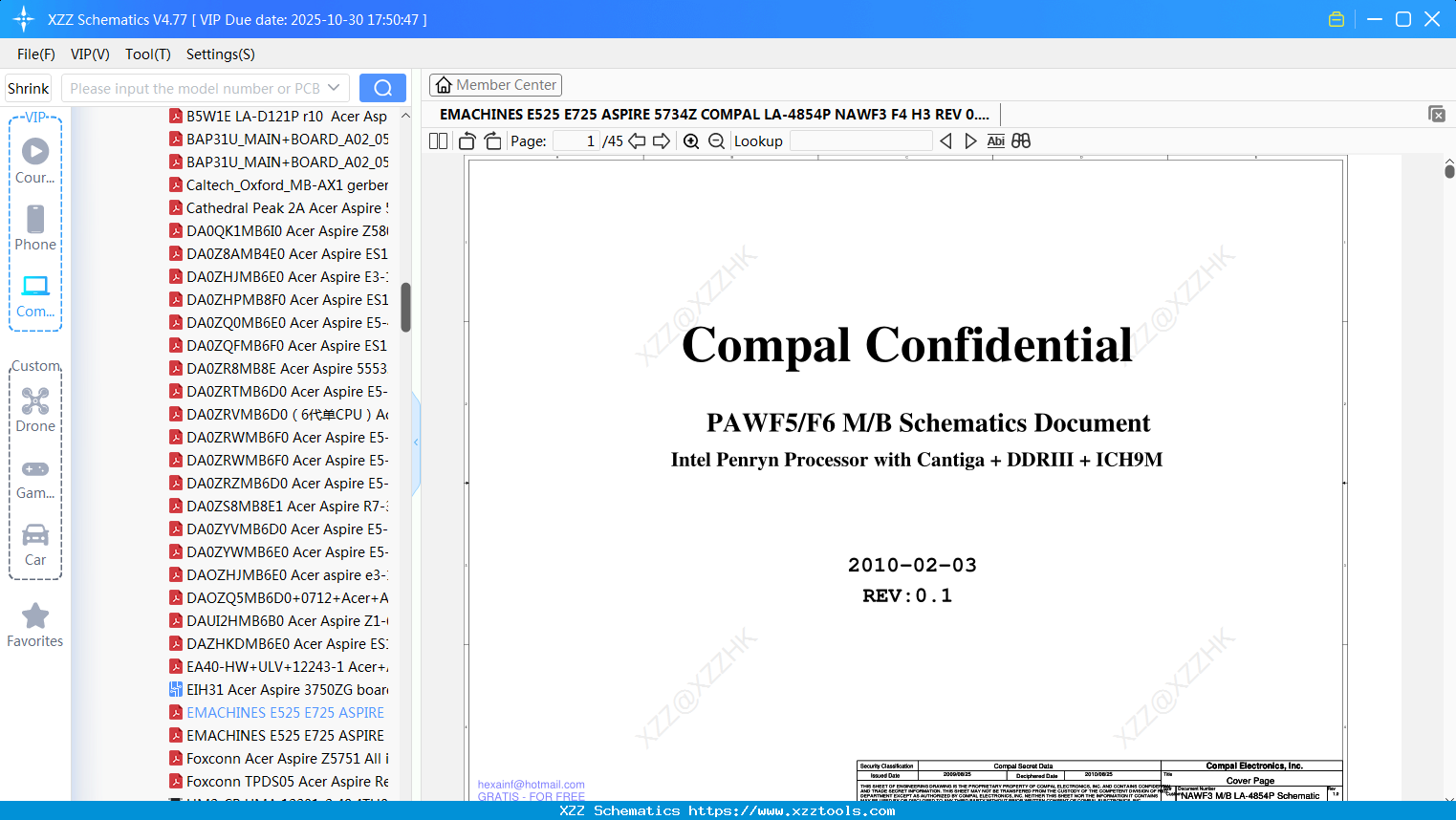Find next lookup match triangle
Image resolution: width=1456 pixels, height=820 pixels.
click(970, 141)
